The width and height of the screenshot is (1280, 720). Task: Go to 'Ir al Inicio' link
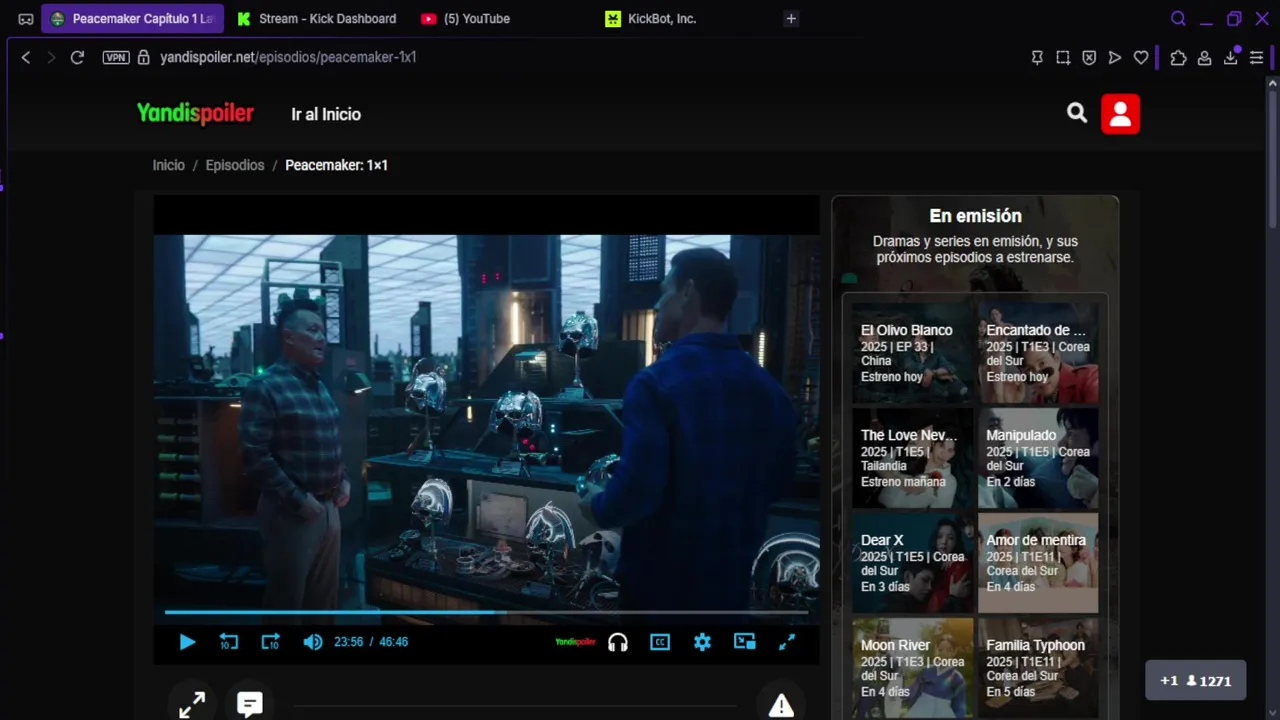click(326, 114)
